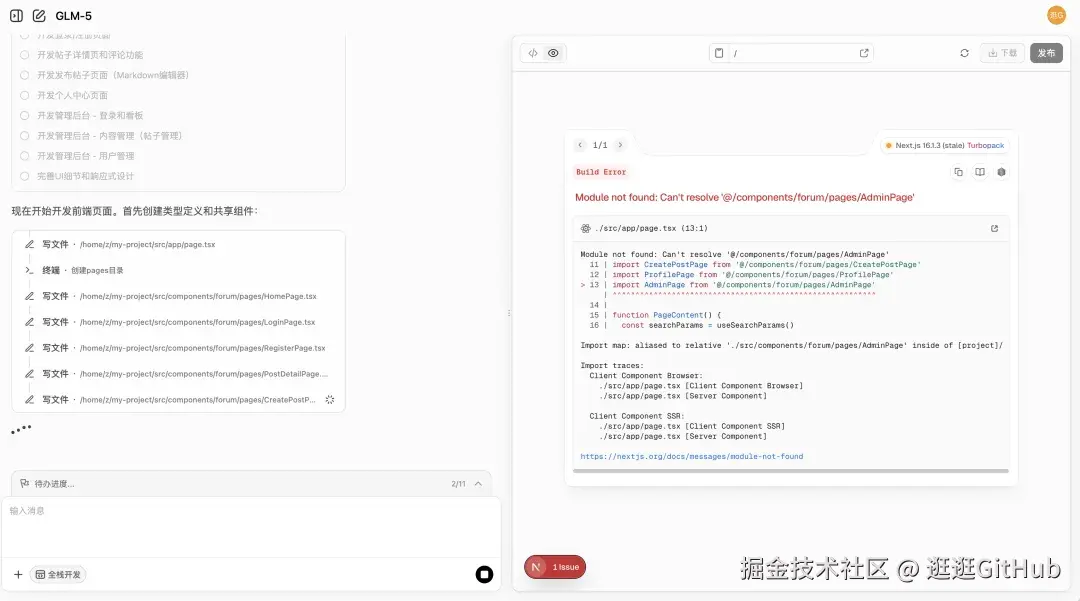Open the user avatar at top right
This screenshot has width=1080, height=601.
click(x=1056, y=15)
